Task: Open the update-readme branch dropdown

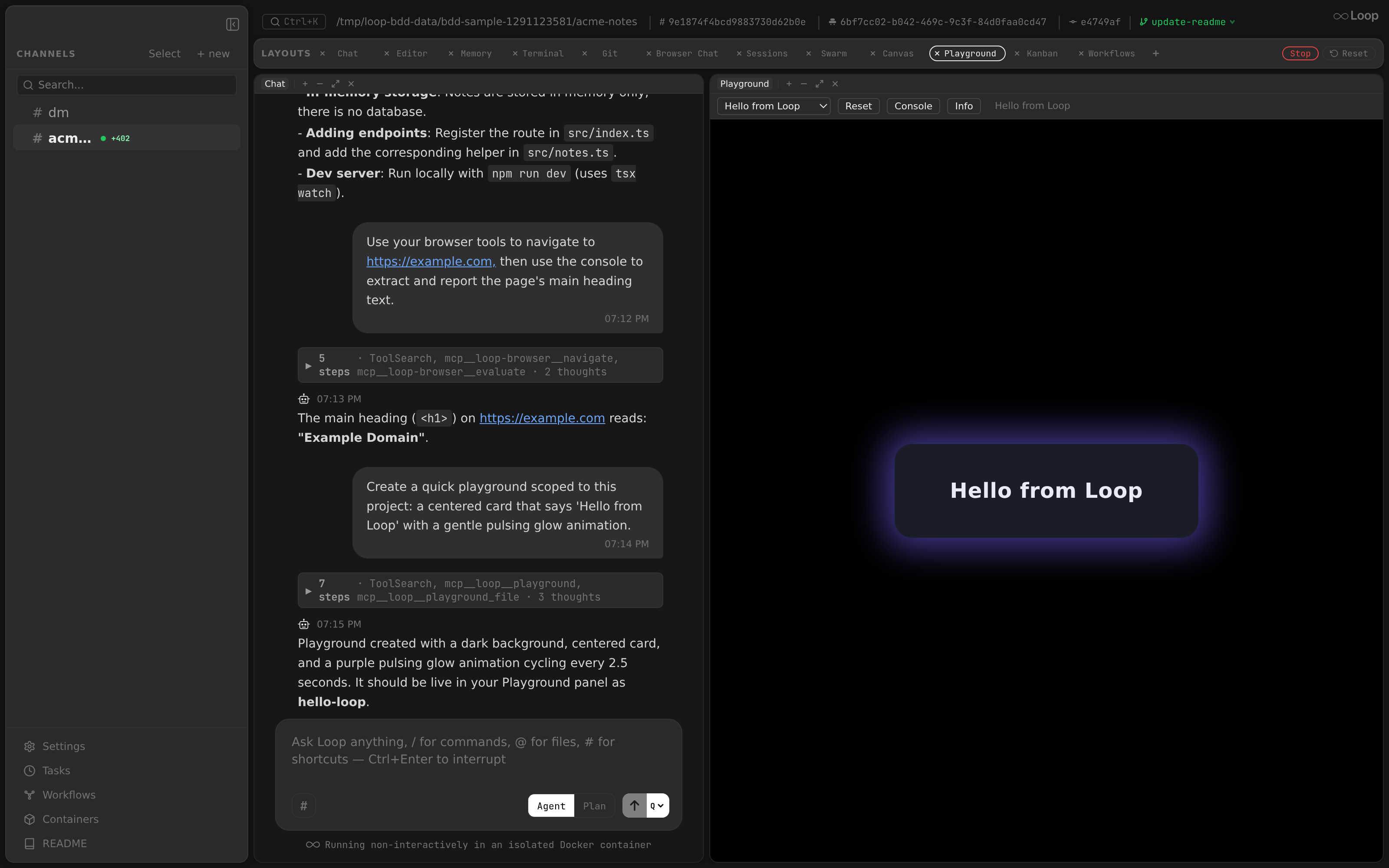Action: tap(1187, 22)
